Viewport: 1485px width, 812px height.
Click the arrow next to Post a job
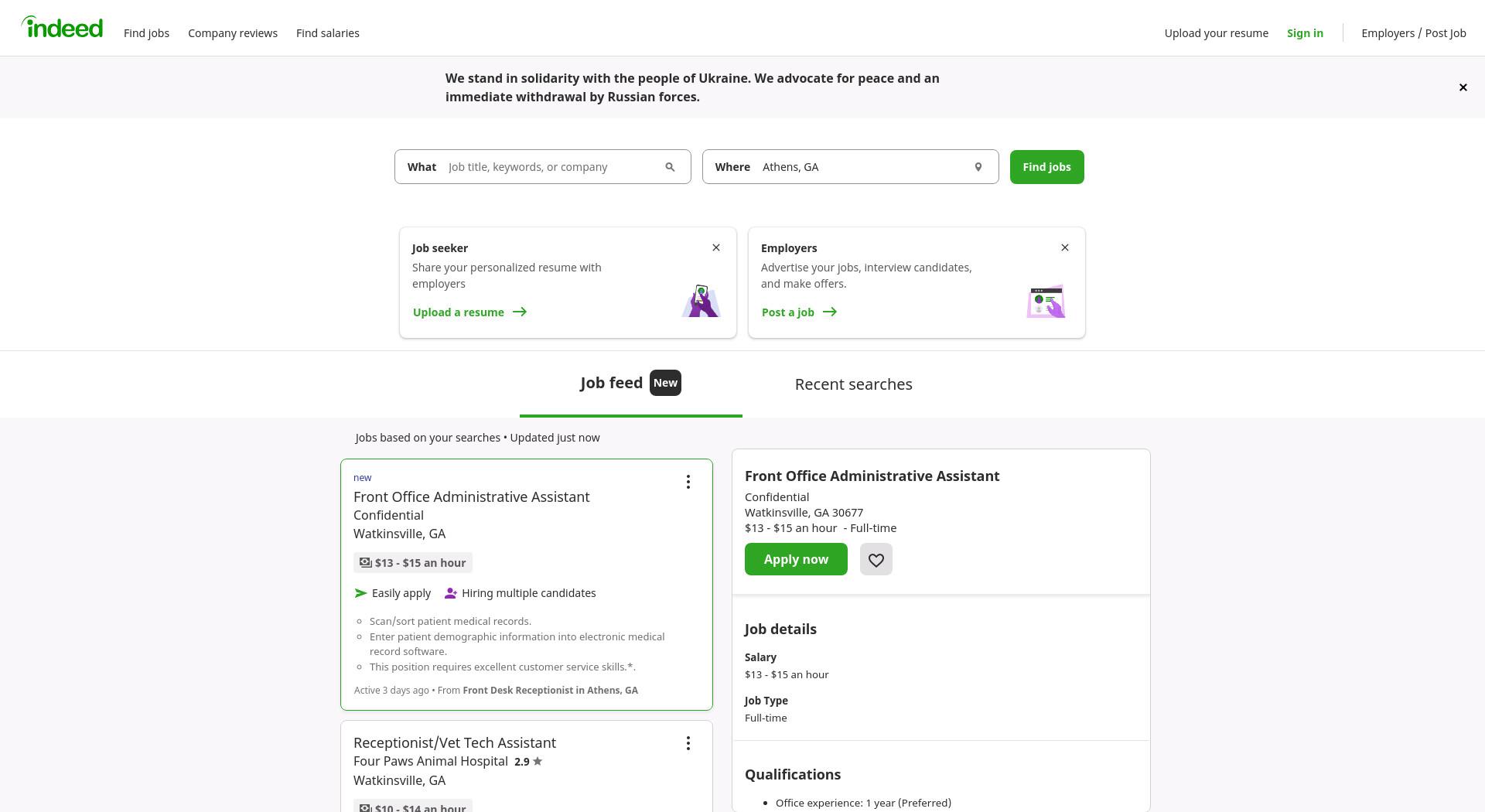(830, 312)
